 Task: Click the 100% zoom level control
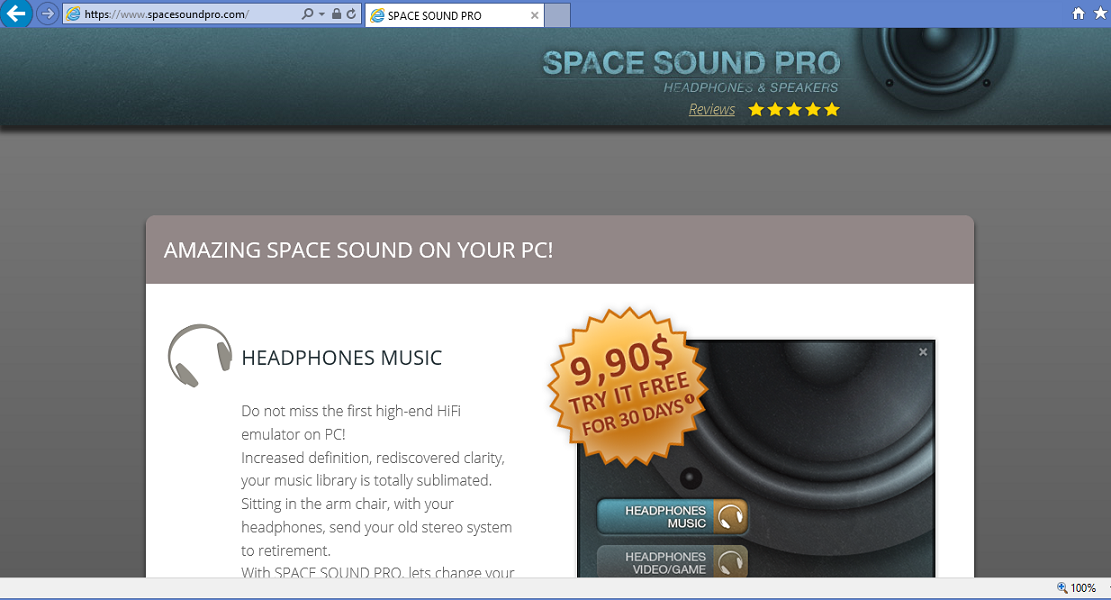1077,588
